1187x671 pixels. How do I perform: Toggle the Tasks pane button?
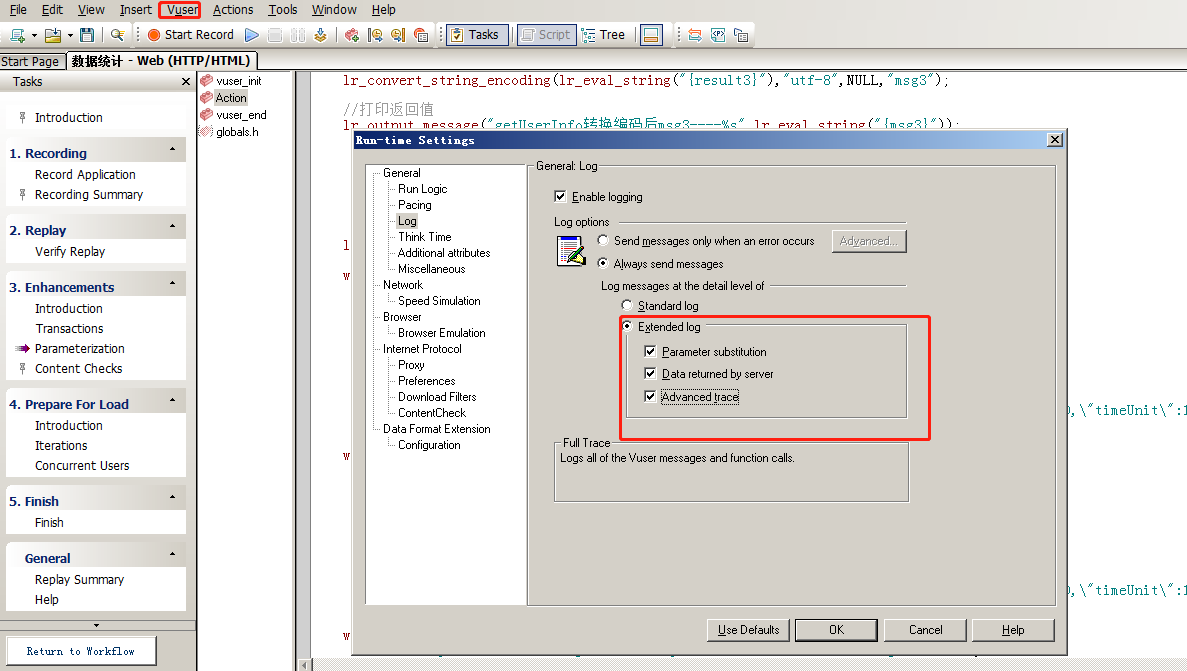[477, 33]
